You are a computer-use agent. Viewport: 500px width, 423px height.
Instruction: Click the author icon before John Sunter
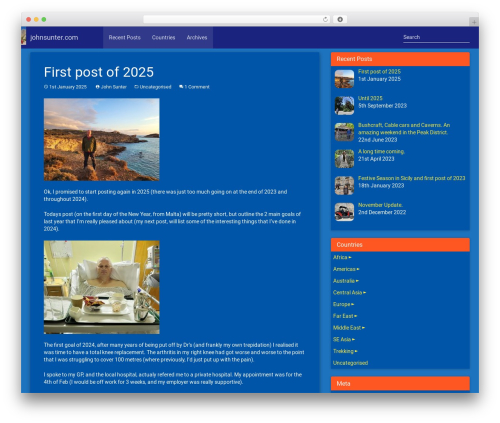98,87
